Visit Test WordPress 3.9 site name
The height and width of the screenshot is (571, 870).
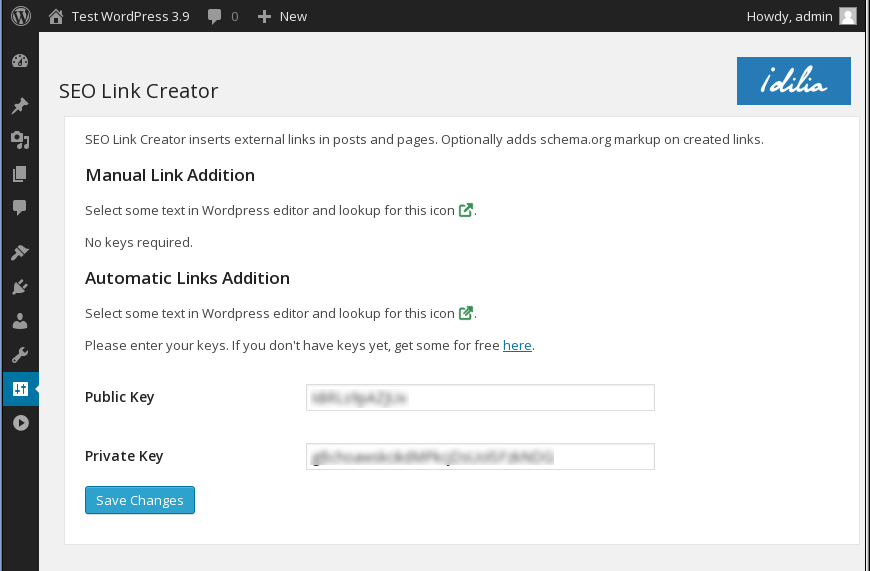(130, 17)
